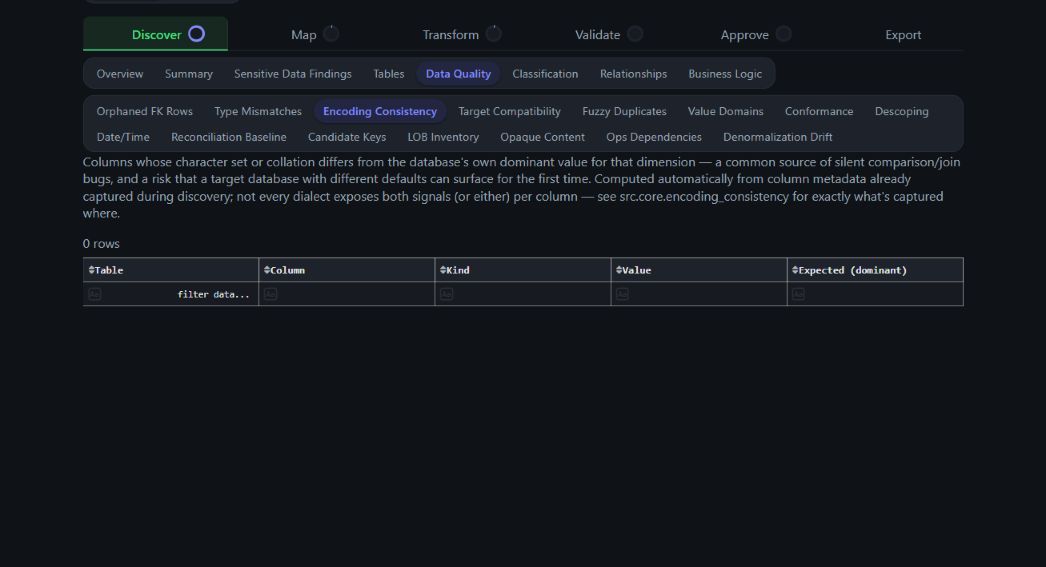Open the Validate stage tab
1046x567 pixels.
pos(598,35)
